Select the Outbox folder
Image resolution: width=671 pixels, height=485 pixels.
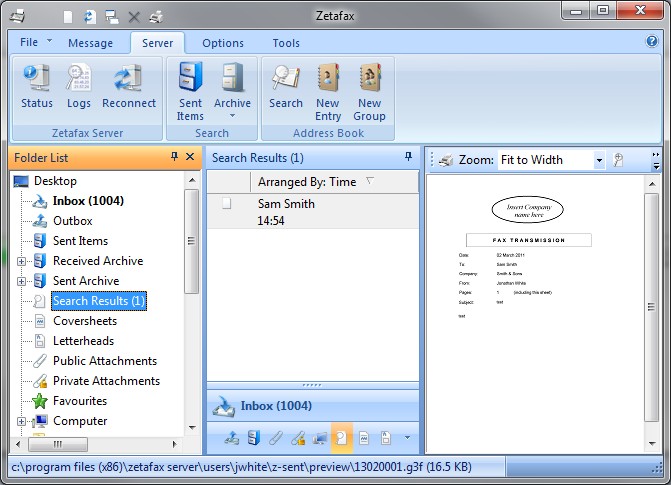[x=73, y=221]
